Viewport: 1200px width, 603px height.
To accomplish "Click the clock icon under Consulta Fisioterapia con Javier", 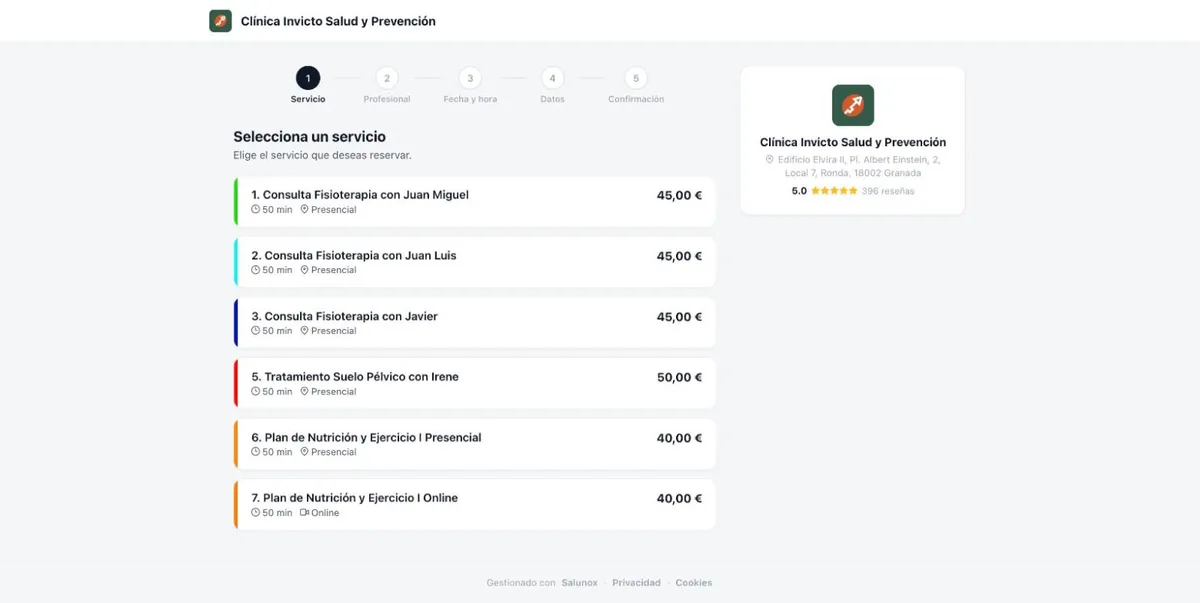I will [x=255, y=331].
